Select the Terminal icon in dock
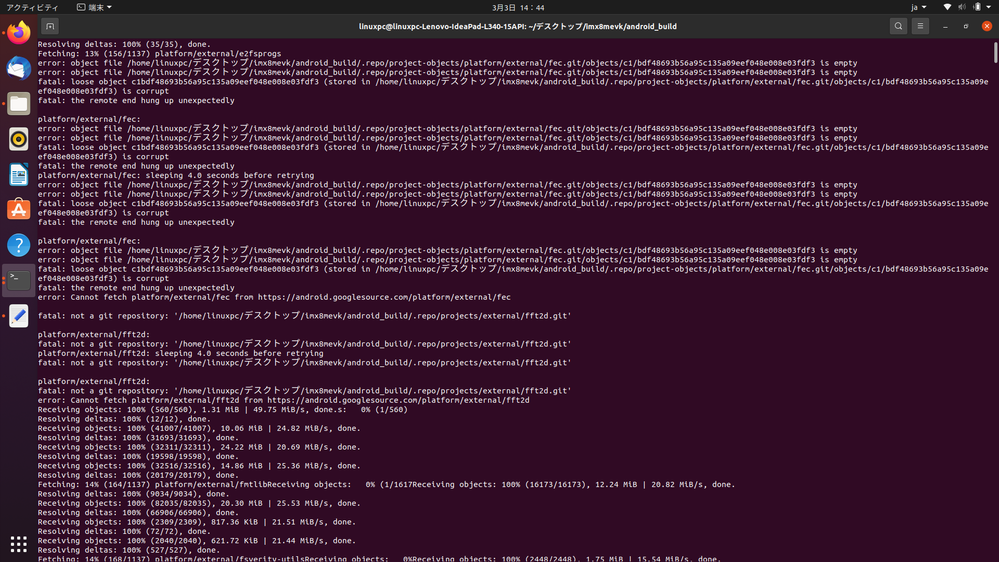This screenshot has width=999, height=562. [x=18, y=280]
